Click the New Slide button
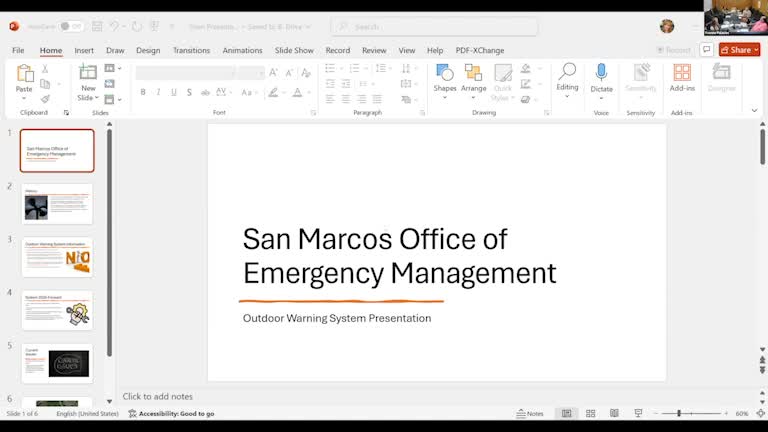The image size is (768, 432). [x=88, y=78]
